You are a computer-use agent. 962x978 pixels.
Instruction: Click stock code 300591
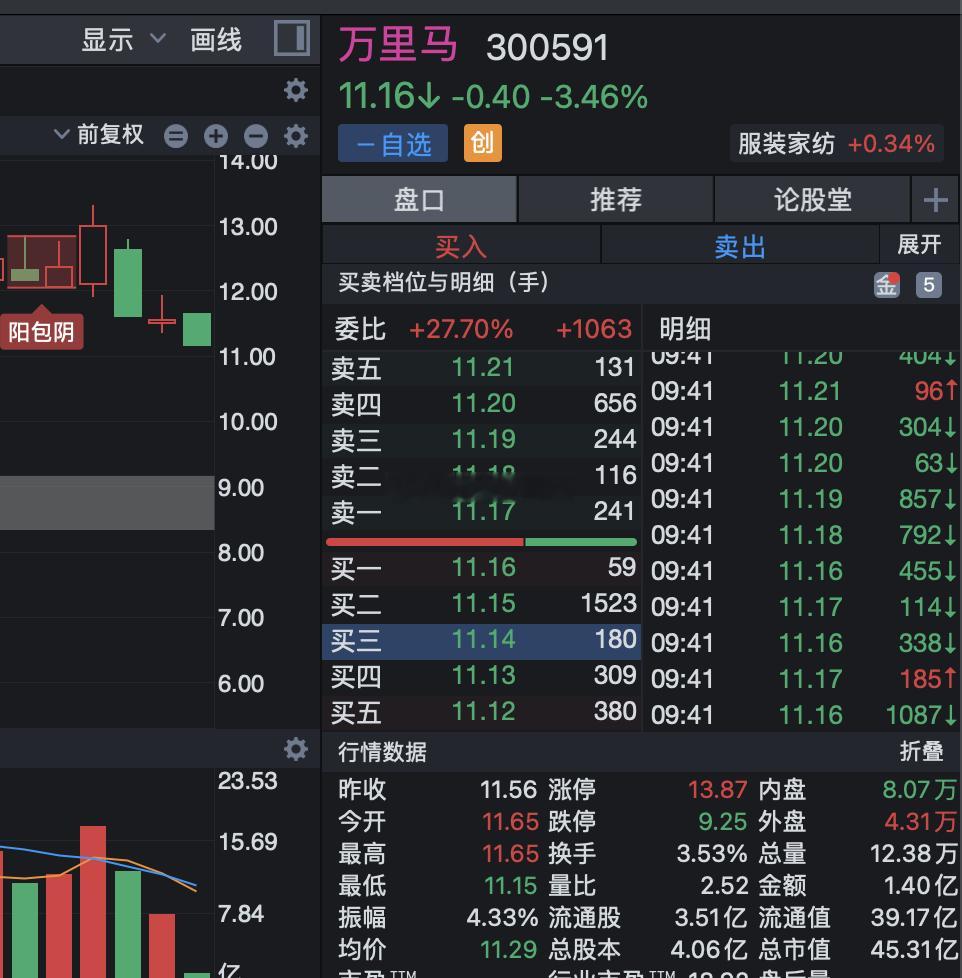(547, 47)
